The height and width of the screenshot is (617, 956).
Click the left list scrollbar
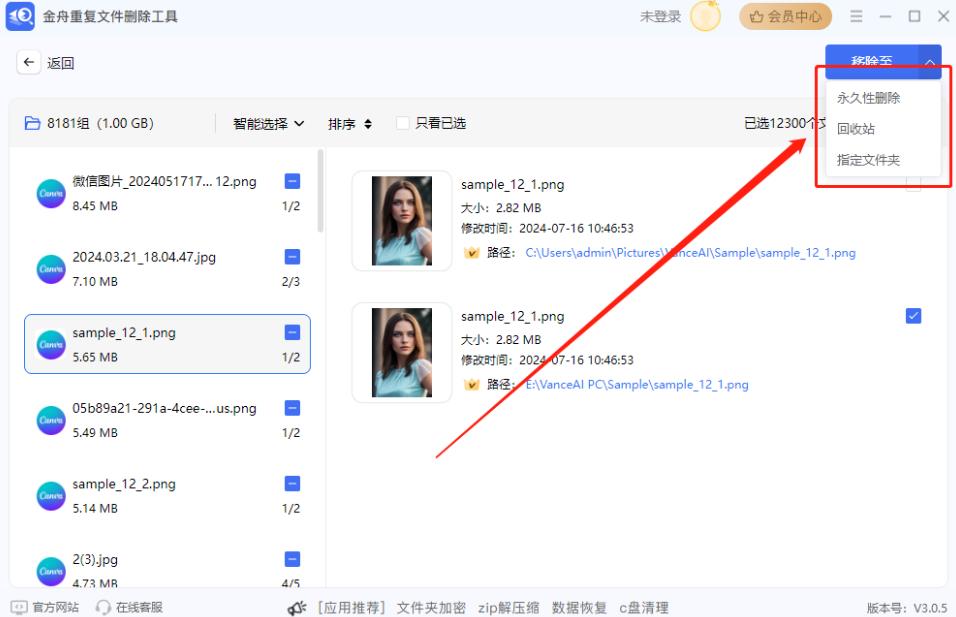pos(321,191)
